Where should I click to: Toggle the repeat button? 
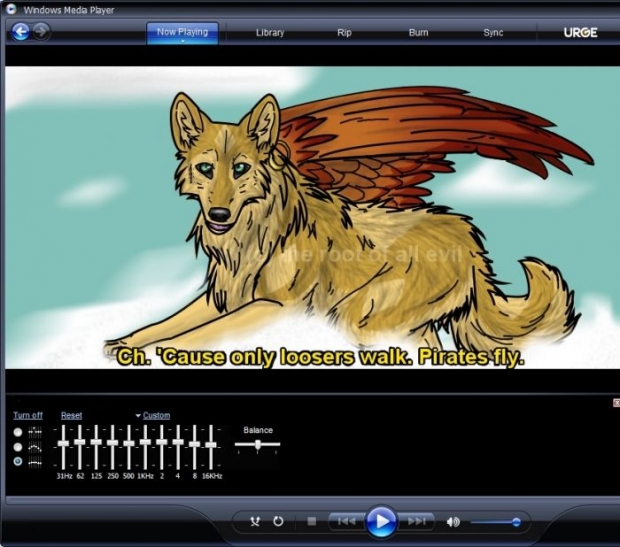277,521
